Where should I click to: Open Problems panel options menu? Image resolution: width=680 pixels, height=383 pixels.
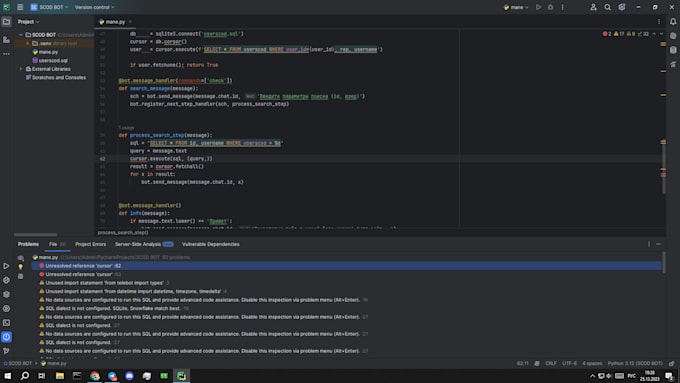pyautogui.click(x=649, y=244)
